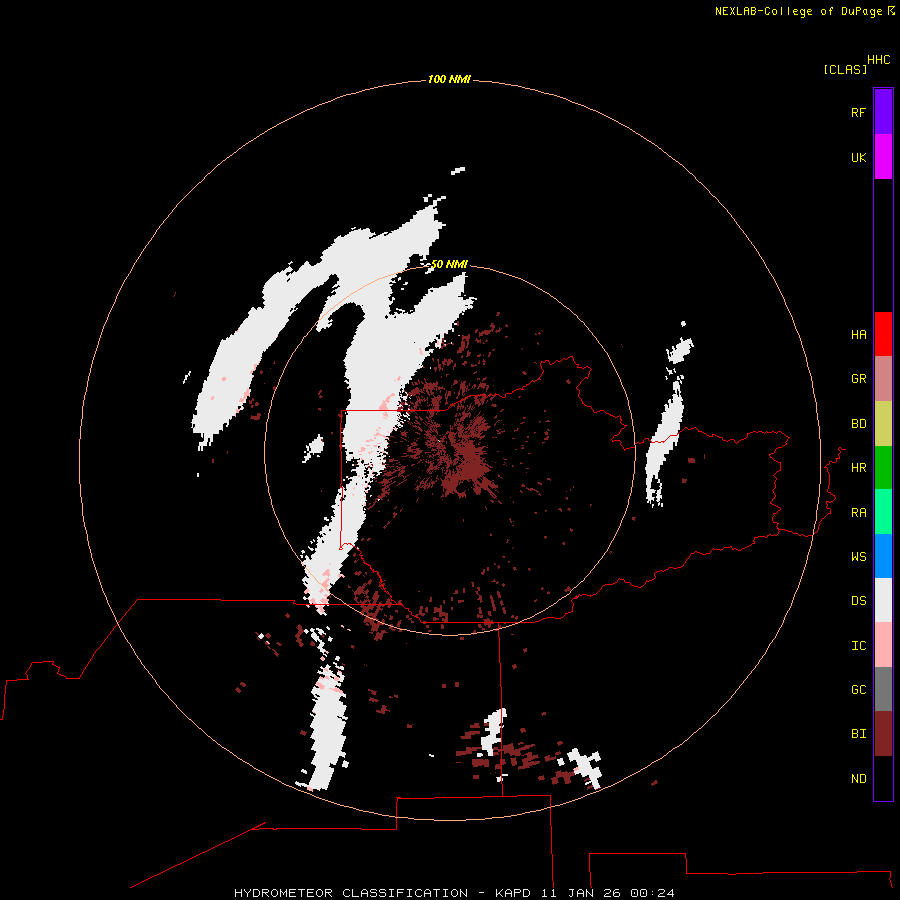Click the GC legend label
900x900 pixels.
click(x=858, y=690)
